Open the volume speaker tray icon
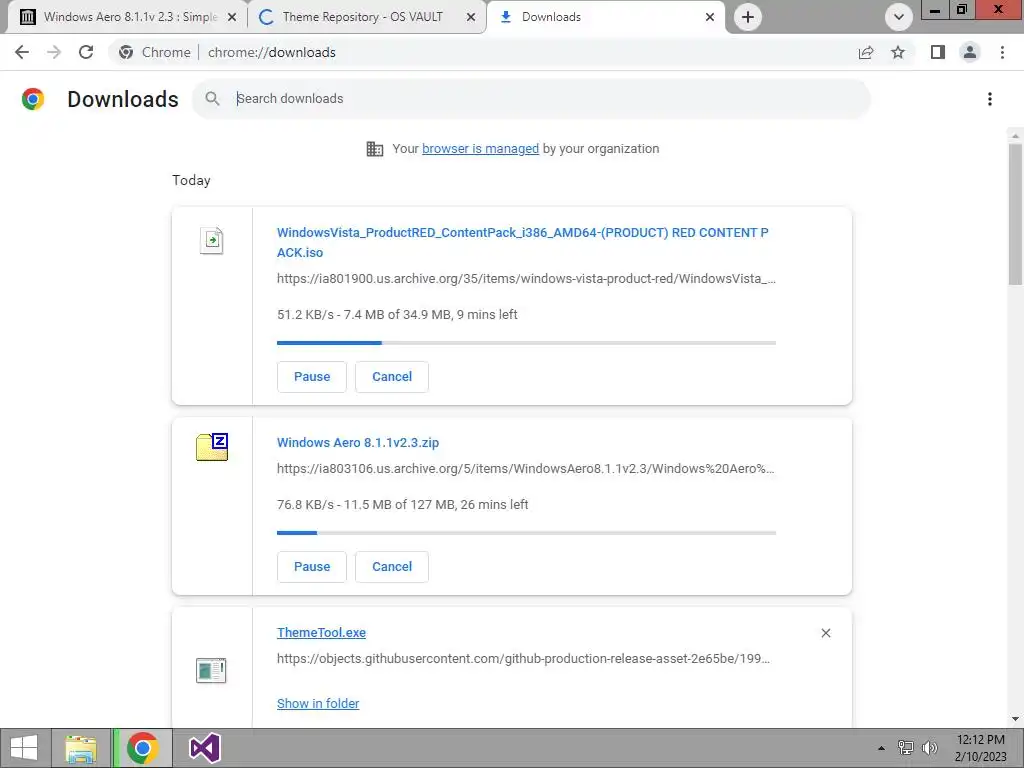Viewport: 1024px width, 768px height. click(x=929, y=748)
